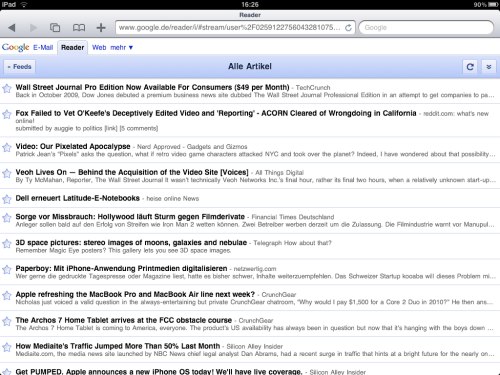The width and height of the screenshot is (500, 375).
Task: Star the Paperboy iPhone-Anwendung article
Action: 7,270
